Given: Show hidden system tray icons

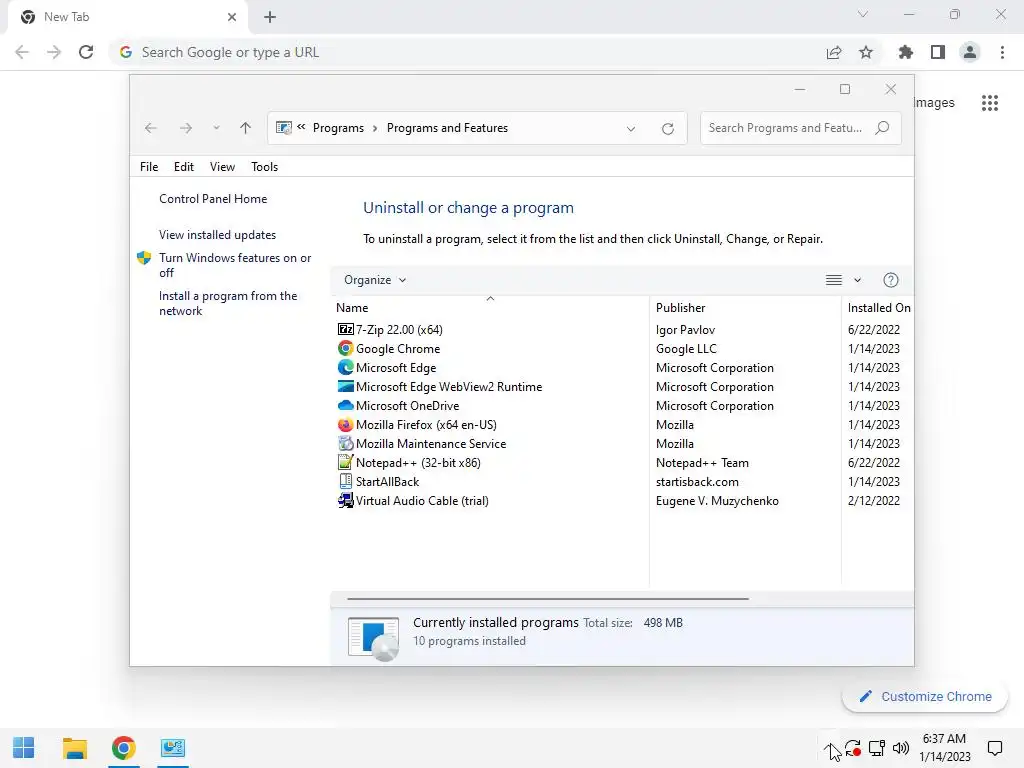Looking at the screenshot, I should [829, 748].
